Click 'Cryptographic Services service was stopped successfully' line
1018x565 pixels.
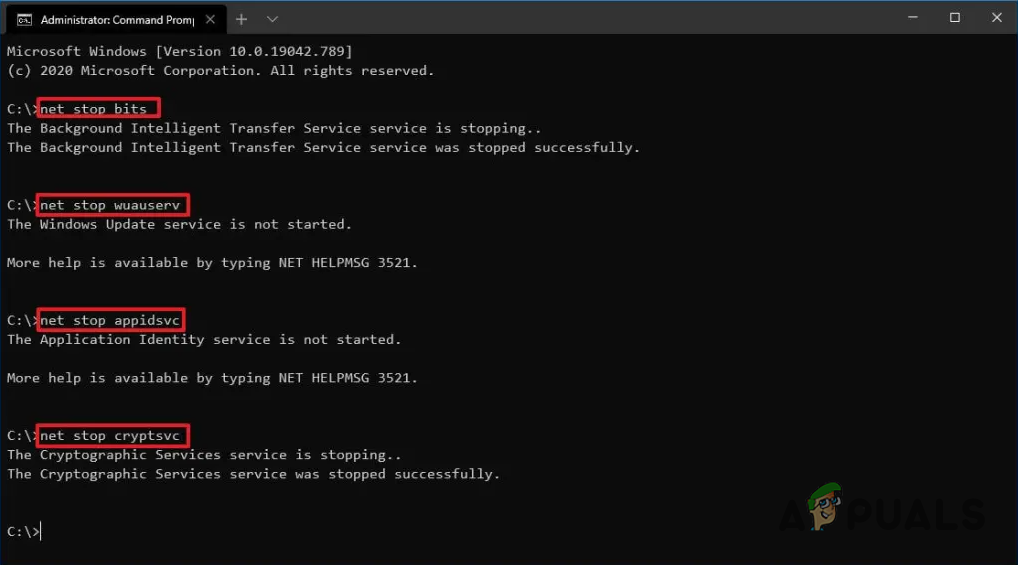pyautogui.click(x=253, y=474)
